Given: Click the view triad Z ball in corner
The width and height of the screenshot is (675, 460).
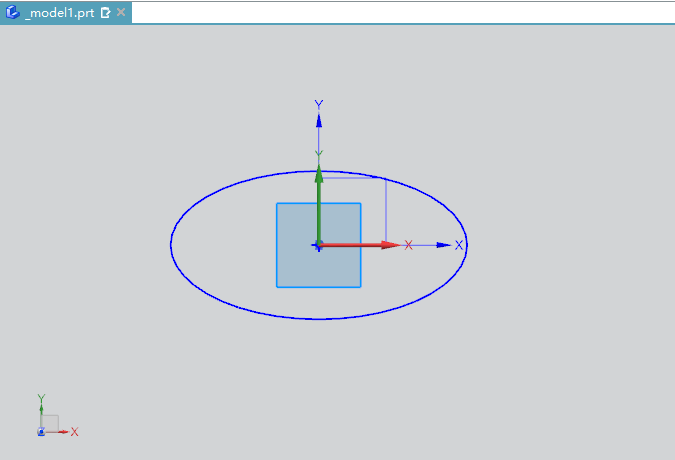Looking at the screenshot, I should (41, 432).
